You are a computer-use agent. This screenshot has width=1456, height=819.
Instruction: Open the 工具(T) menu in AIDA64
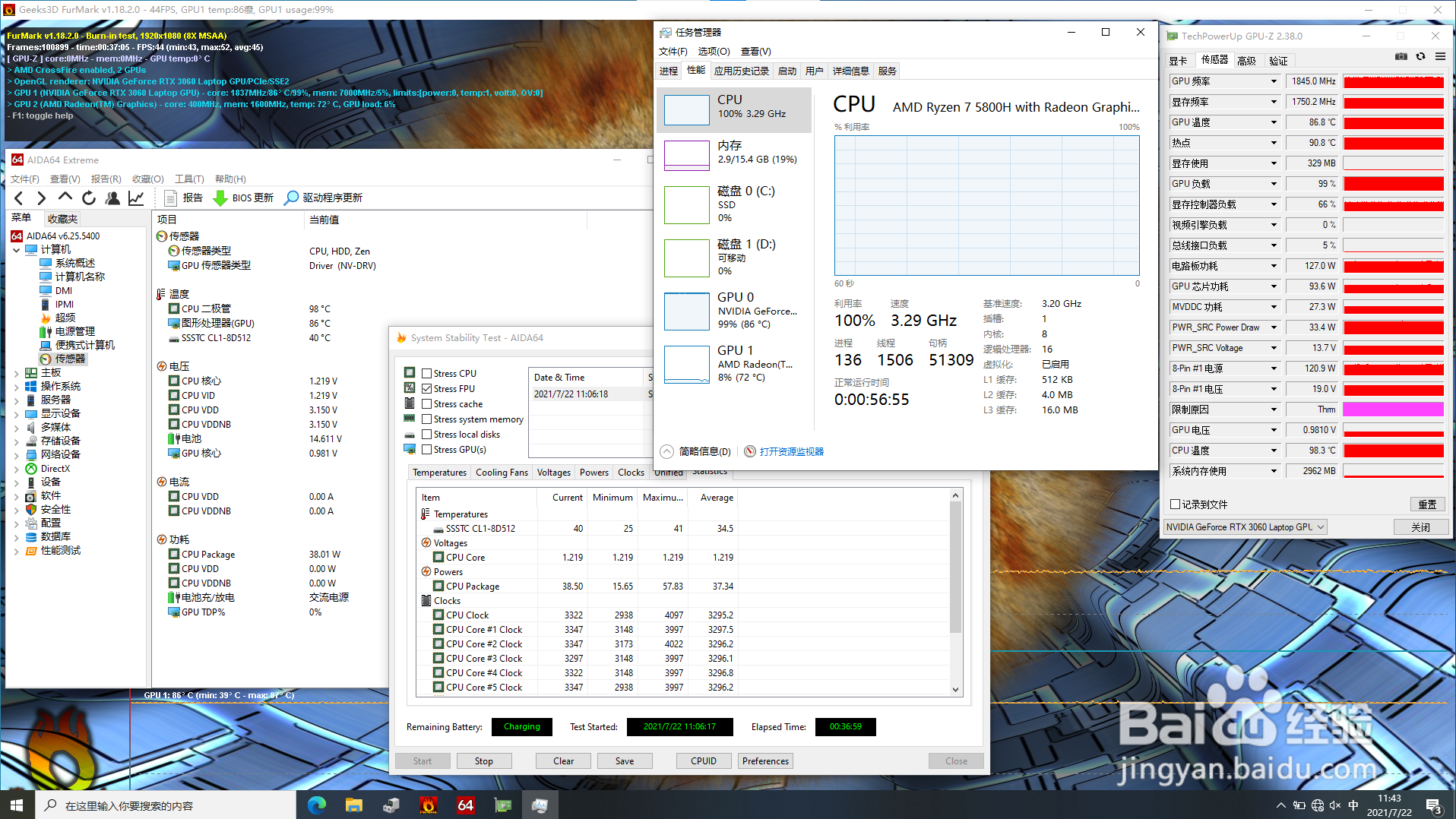pyautogui.click(x=189, y=179)
